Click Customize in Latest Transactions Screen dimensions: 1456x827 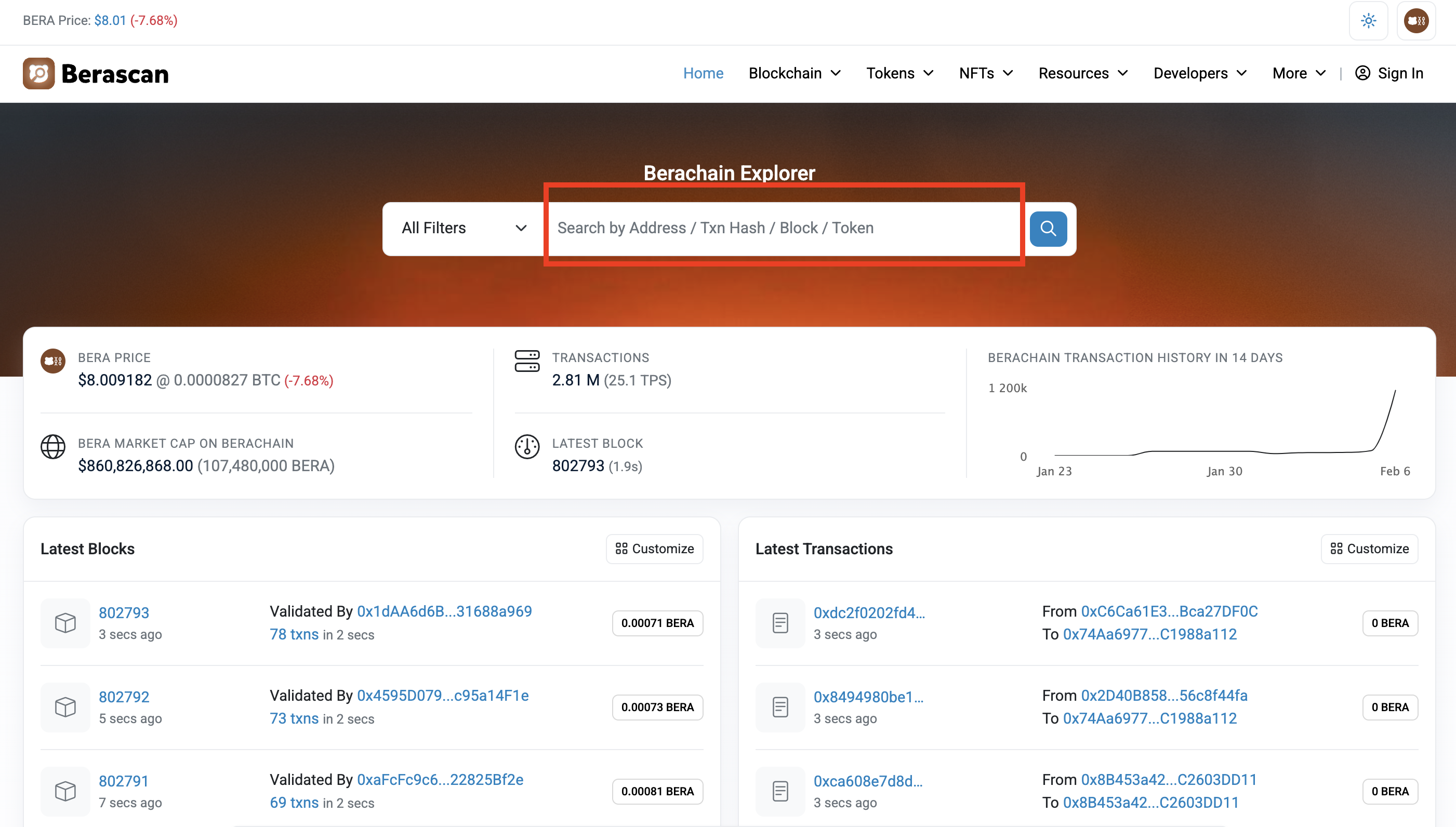[1369, 548]
